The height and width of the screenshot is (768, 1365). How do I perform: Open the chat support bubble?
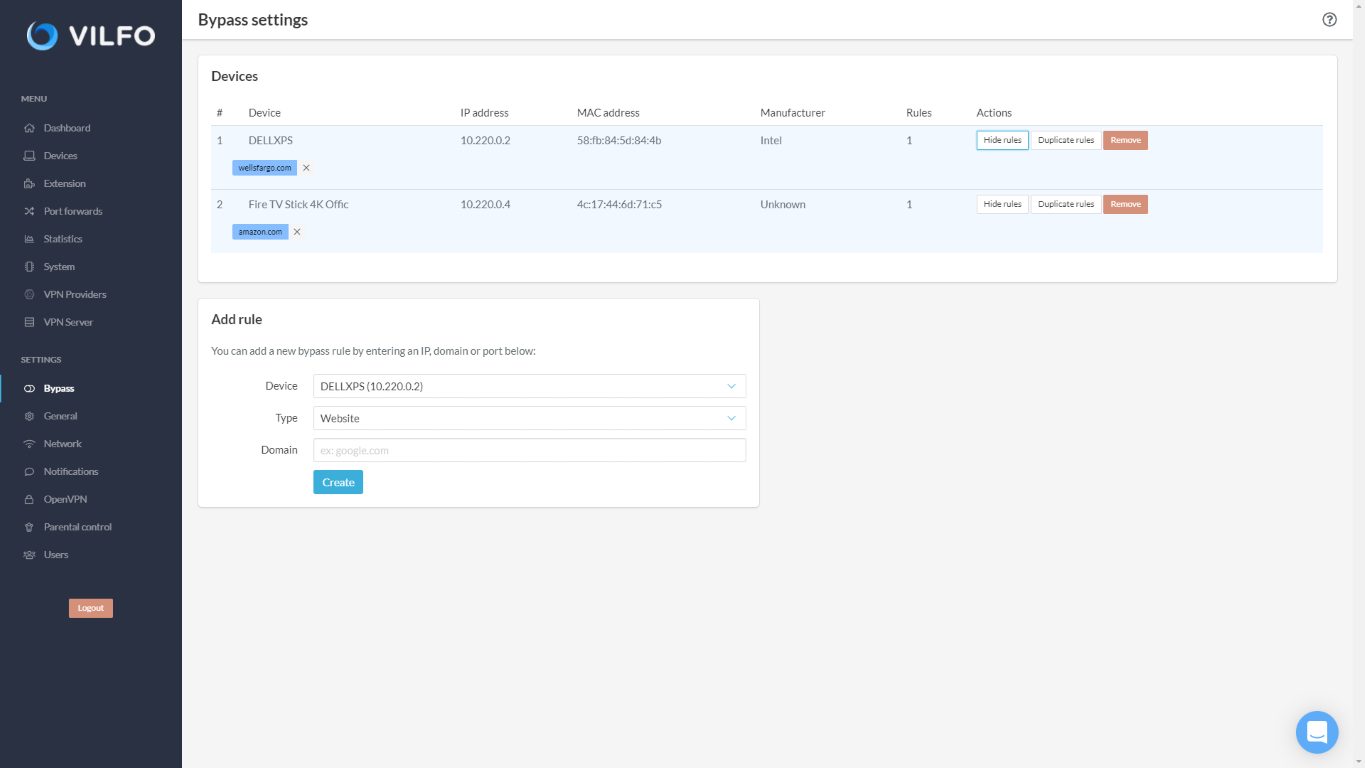(x=1317, y=732)
